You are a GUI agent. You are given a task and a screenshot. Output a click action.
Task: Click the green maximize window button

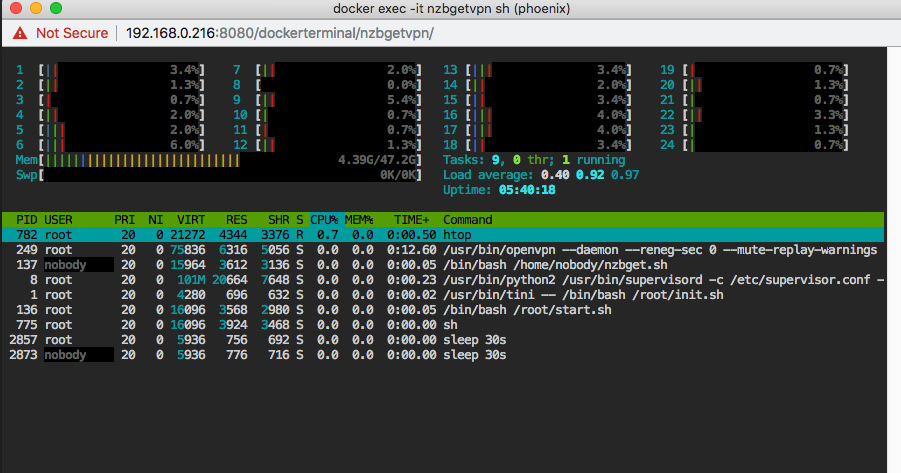click(x=56, y=8)
